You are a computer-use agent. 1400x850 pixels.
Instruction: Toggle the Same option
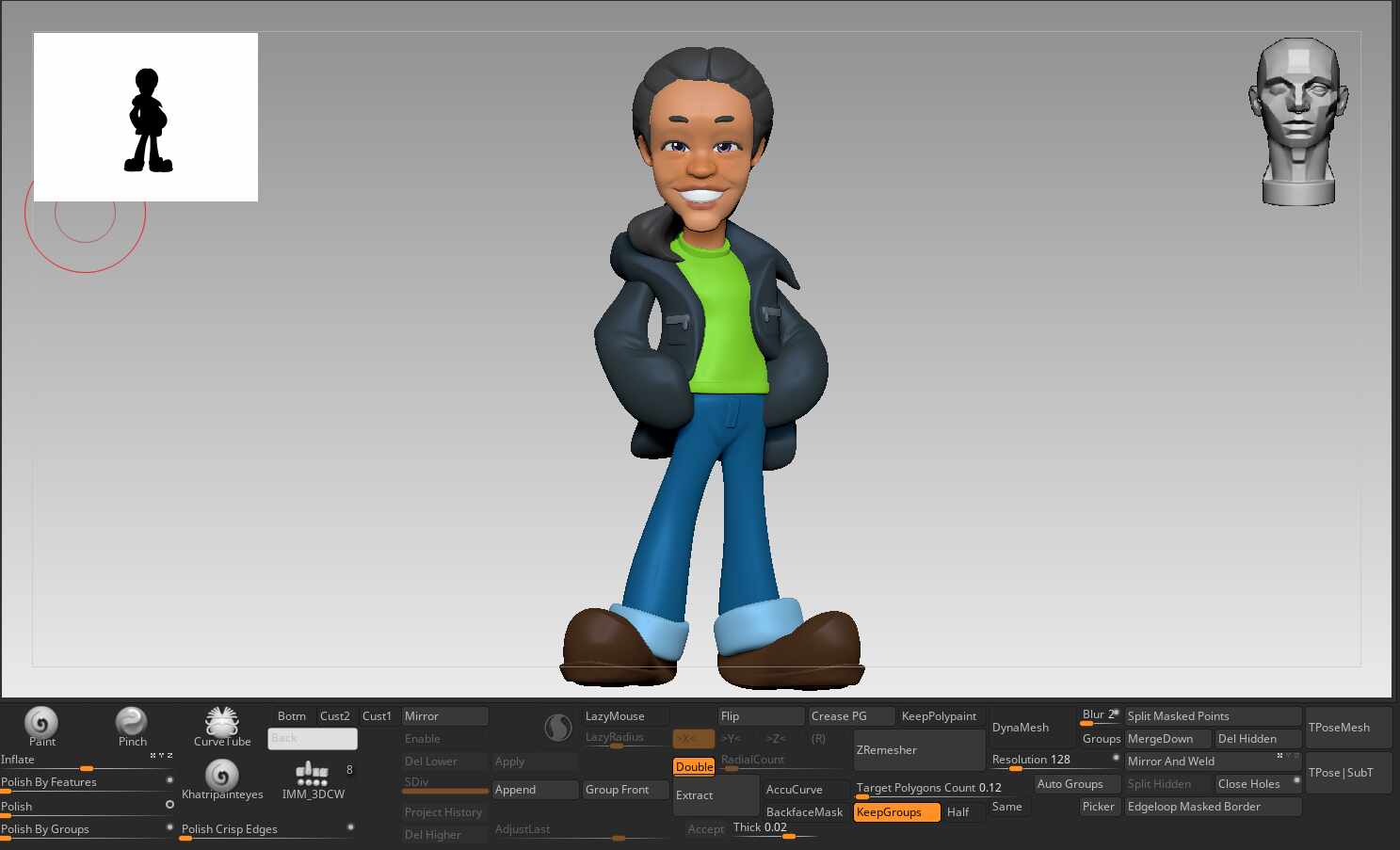(x=1007, y=807)
